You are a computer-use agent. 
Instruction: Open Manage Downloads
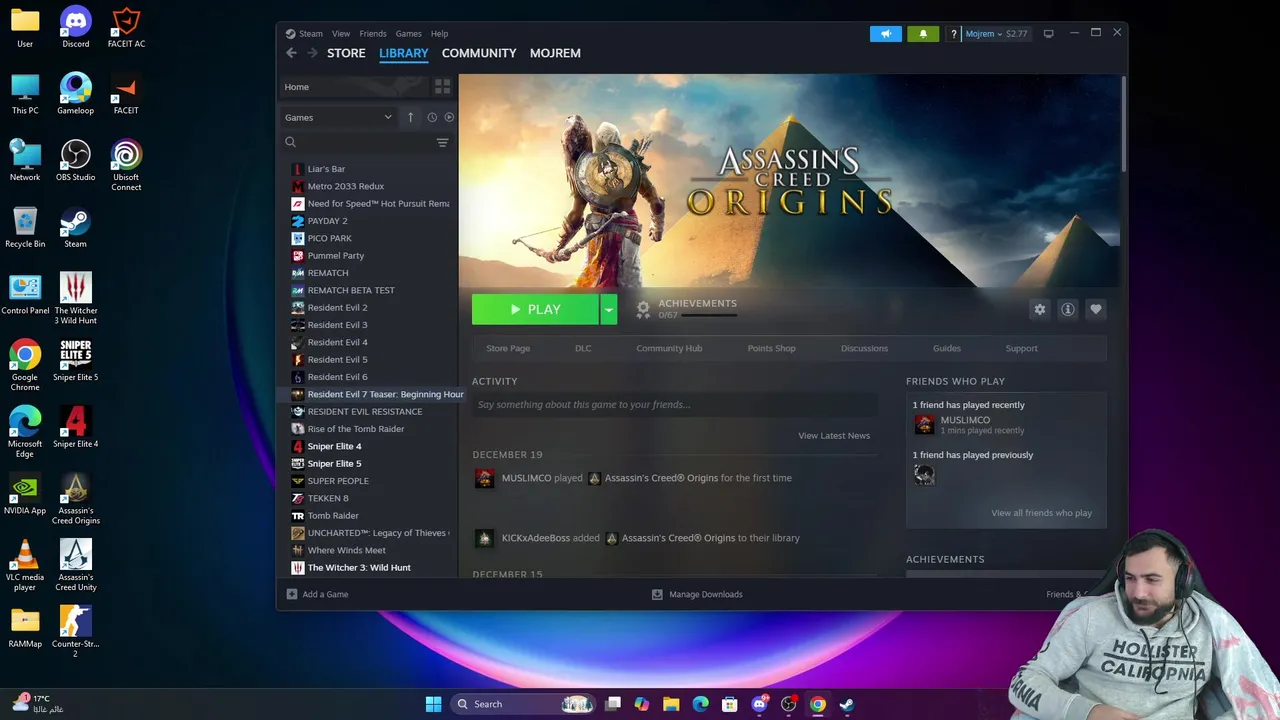(x=697, y=594)
